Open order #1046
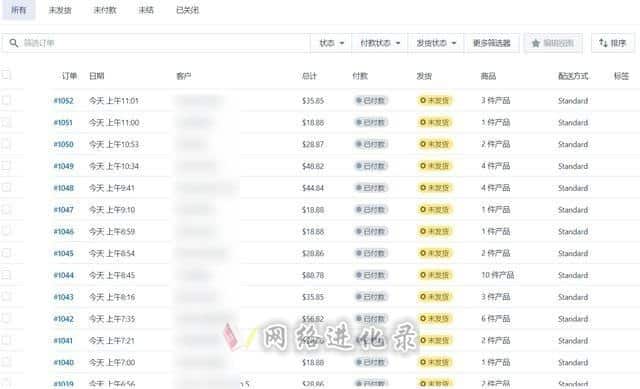The height and width of the screenshot is (389, 640). [x=64, y=231]
